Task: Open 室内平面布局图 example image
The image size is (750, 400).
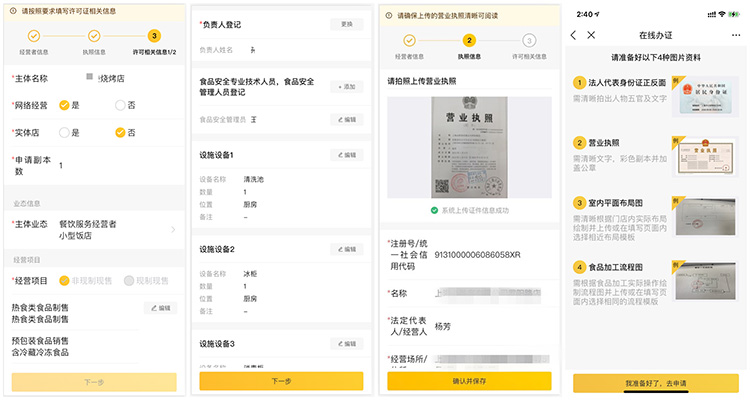Action: pos(705,217)
